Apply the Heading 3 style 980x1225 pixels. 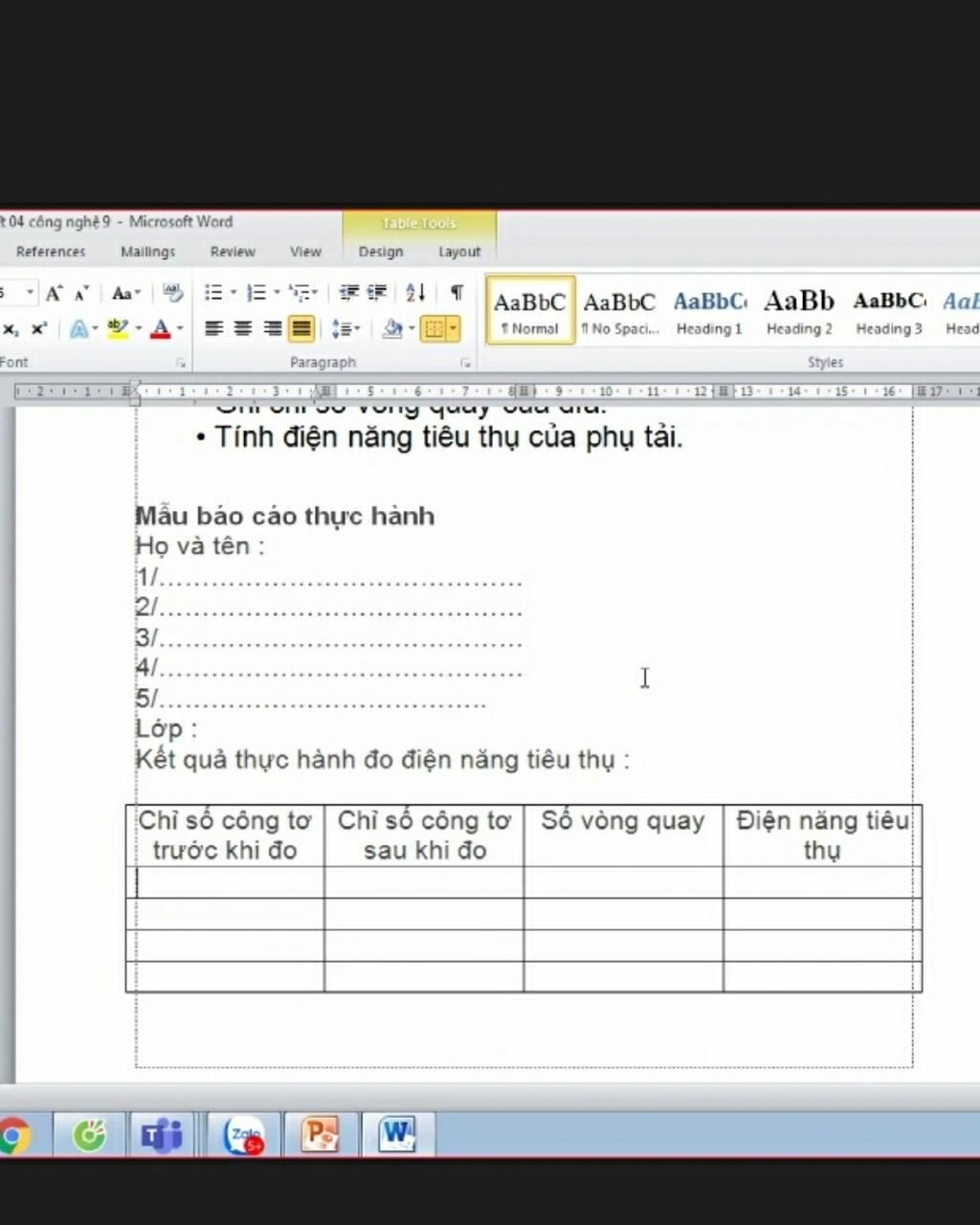coord(889,310)
